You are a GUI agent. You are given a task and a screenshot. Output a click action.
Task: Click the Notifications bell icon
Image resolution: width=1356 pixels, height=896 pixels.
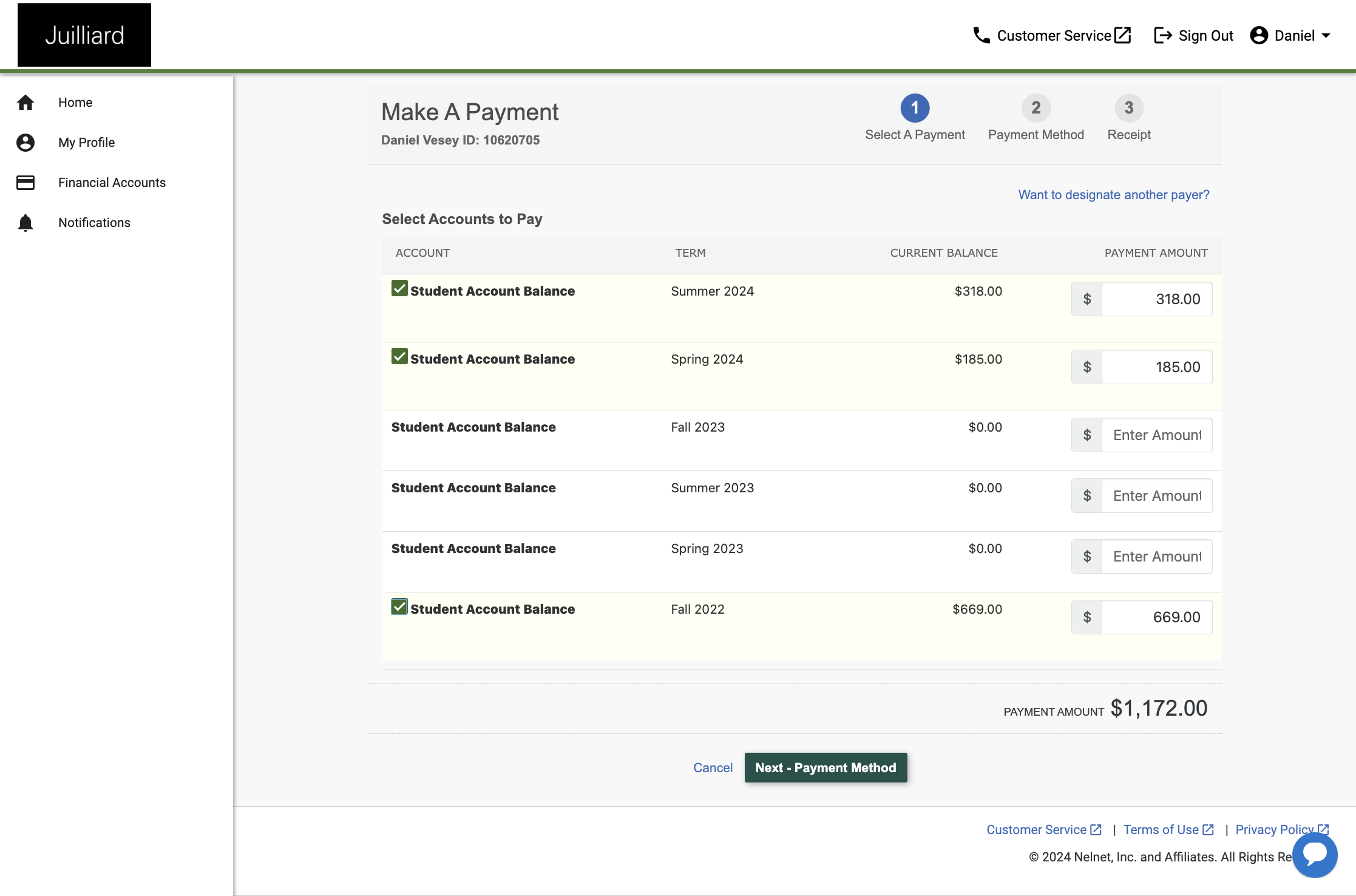point(25,223)
